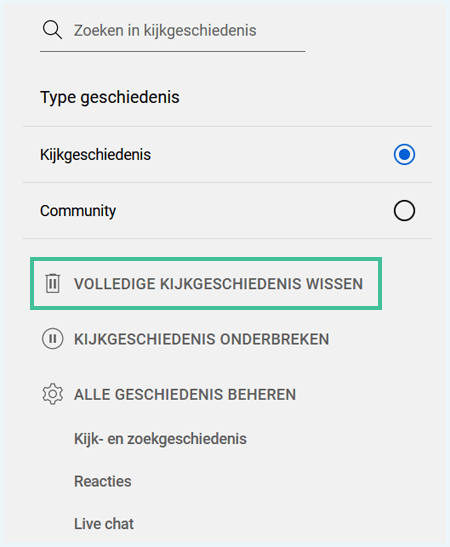
Task: Click the 'Kijkgeschiedenis' option label
Action: (95, 155)
